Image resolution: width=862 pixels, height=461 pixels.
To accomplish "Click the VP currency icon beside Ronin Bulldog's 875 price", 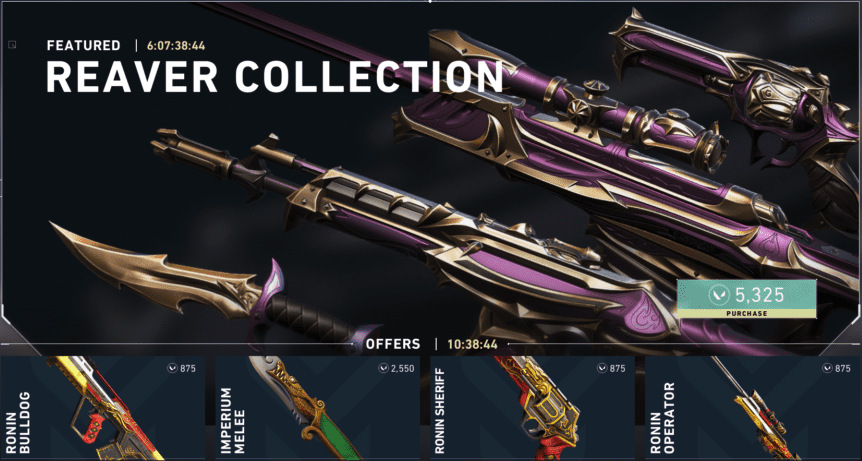I will [173, 369].
